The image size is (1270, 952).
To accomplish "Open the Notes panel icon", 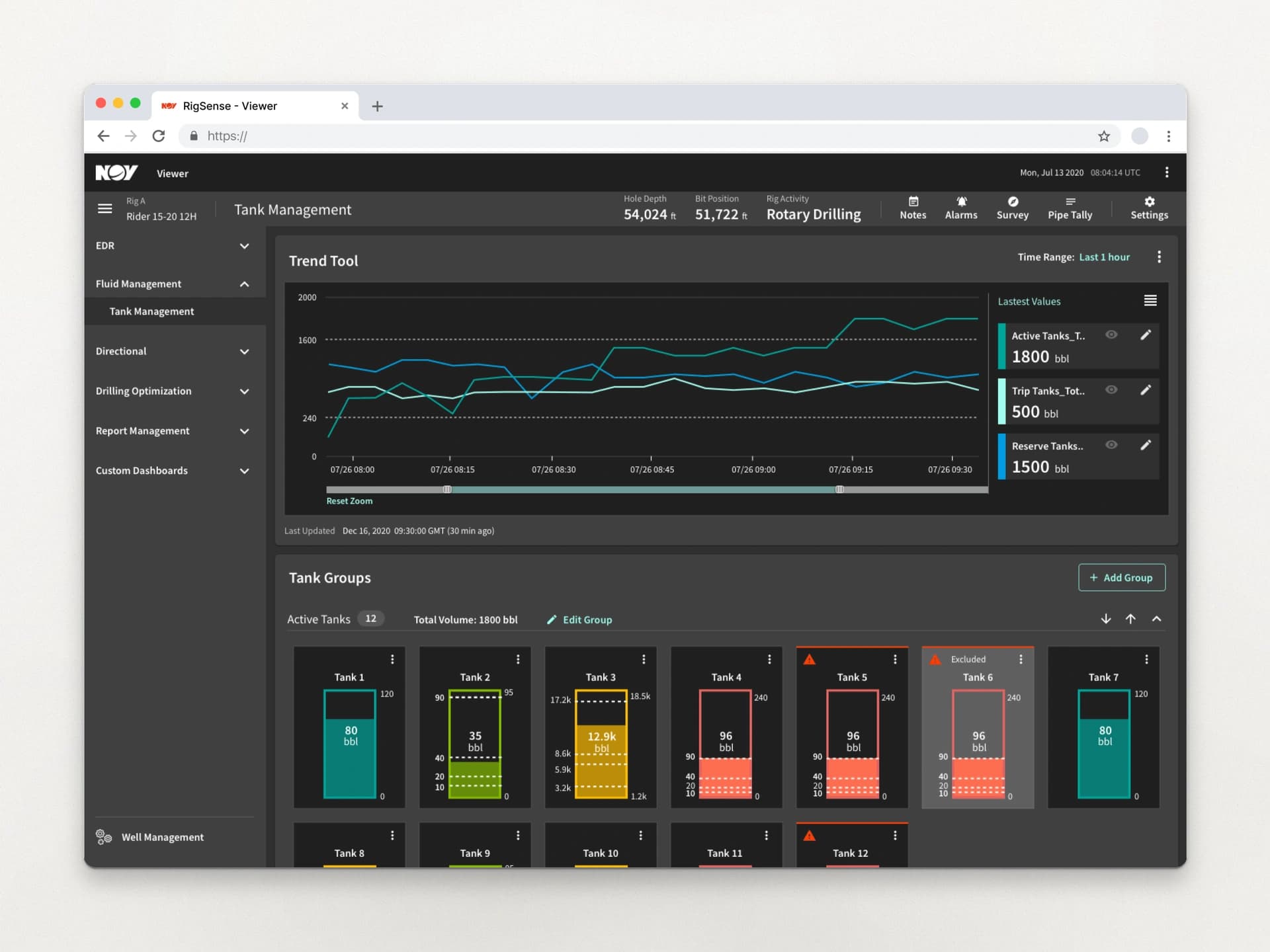I will [913, 202].
